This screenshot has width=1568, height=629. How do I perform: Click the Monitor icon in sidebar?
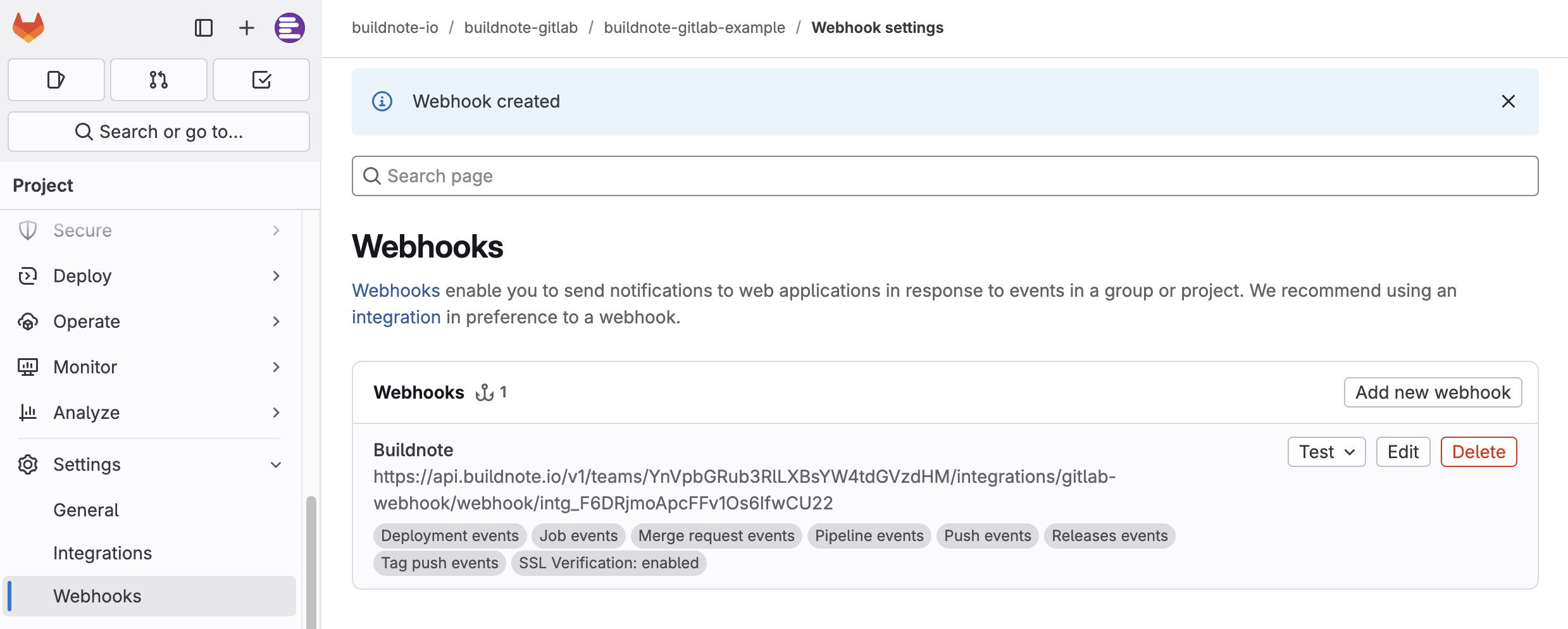(x=28, y=367)
